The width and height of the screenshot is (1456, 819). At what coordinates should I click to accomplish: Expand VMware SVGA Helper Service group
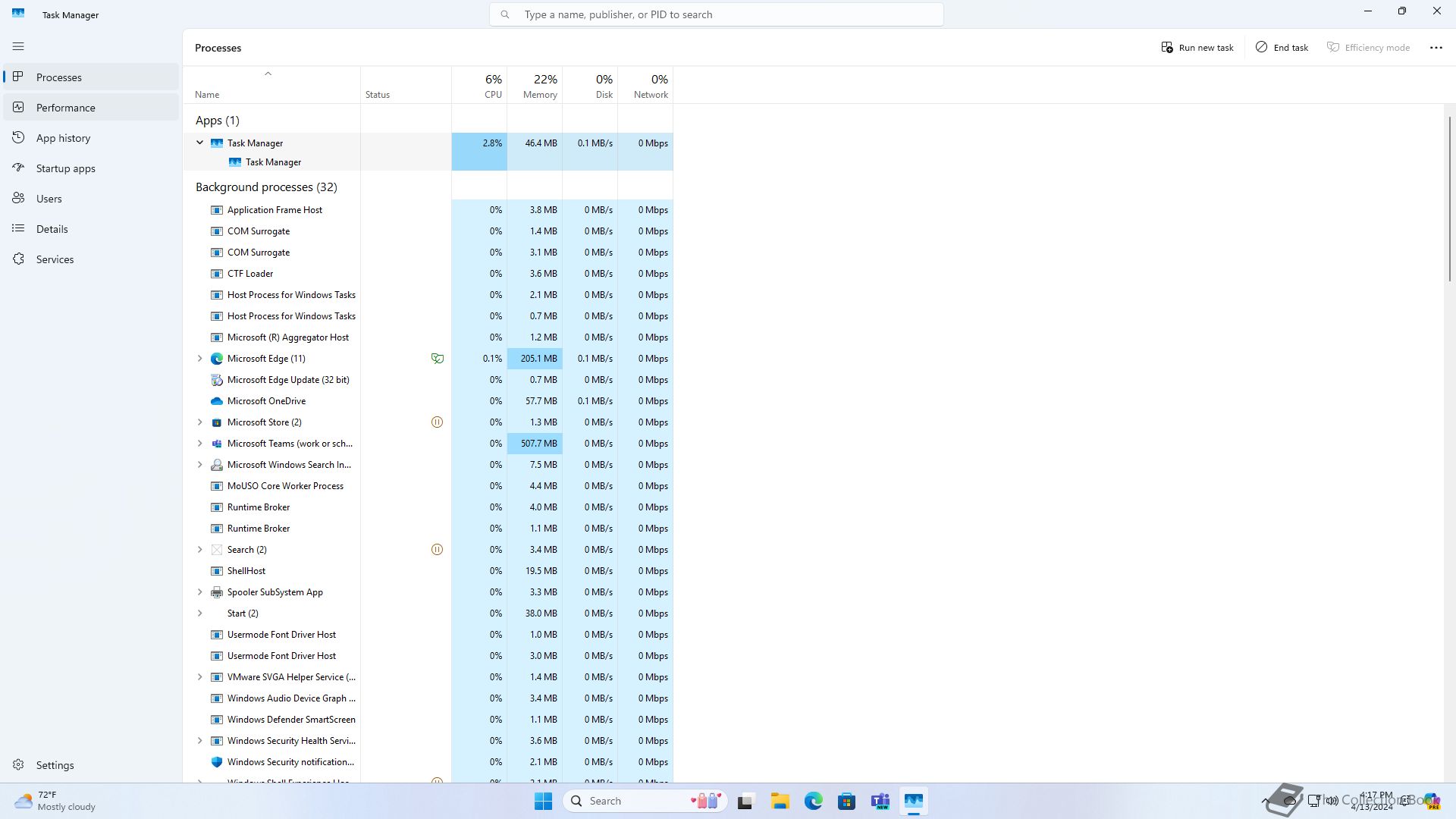(x=200, y=677)
